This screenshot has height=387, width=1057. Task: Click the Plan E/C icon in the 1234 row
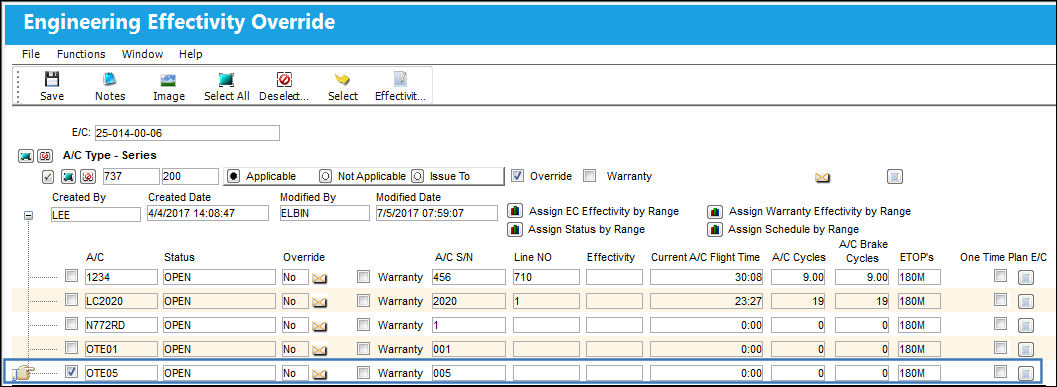click(1025, 277)
